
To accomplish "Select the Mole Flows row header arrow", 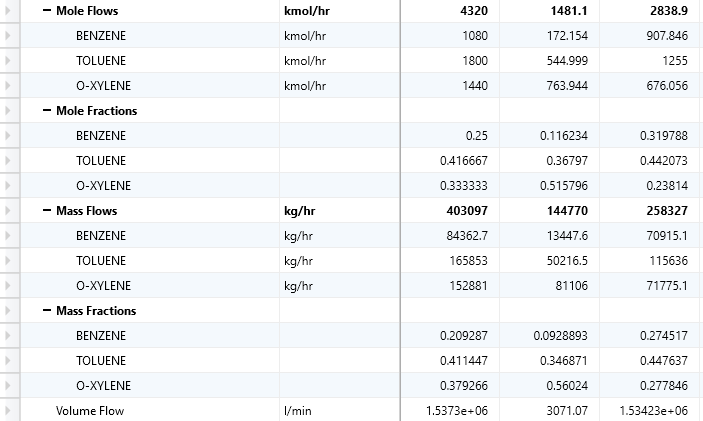I will click(8, 10).
